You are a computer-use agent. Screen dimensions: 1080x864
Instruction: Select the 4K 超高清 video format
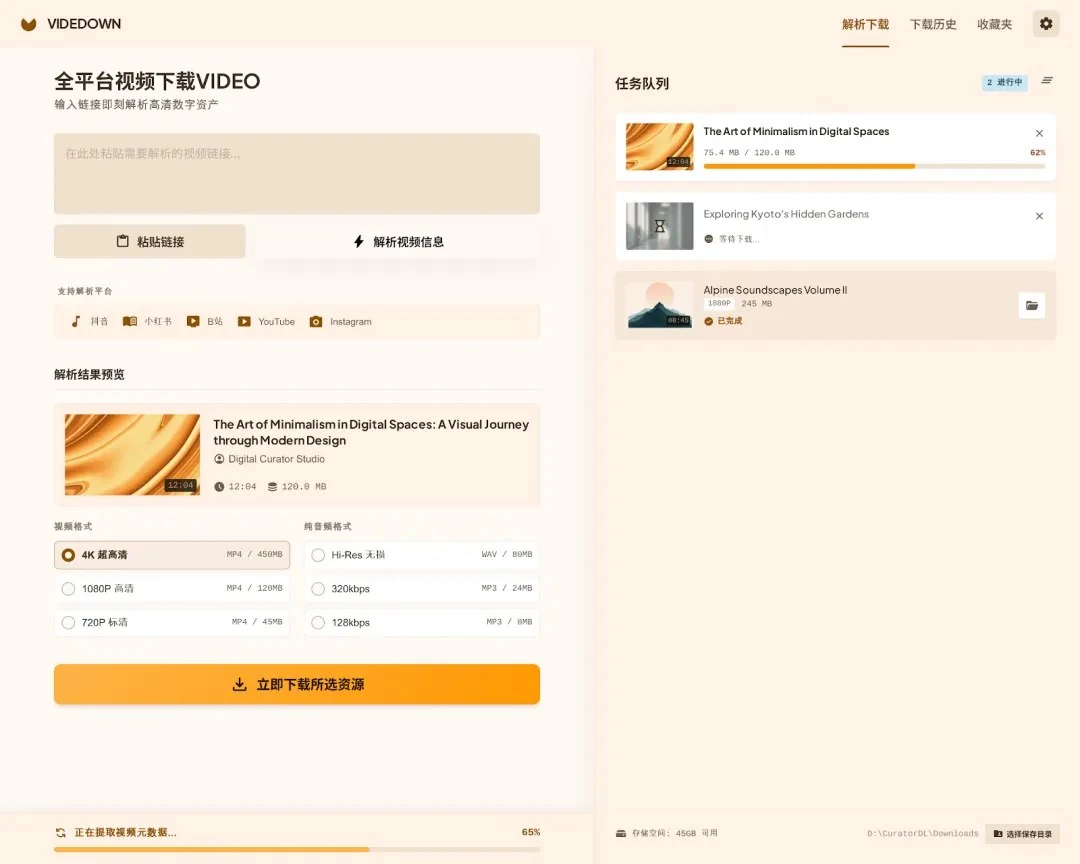tap(172, 555)
